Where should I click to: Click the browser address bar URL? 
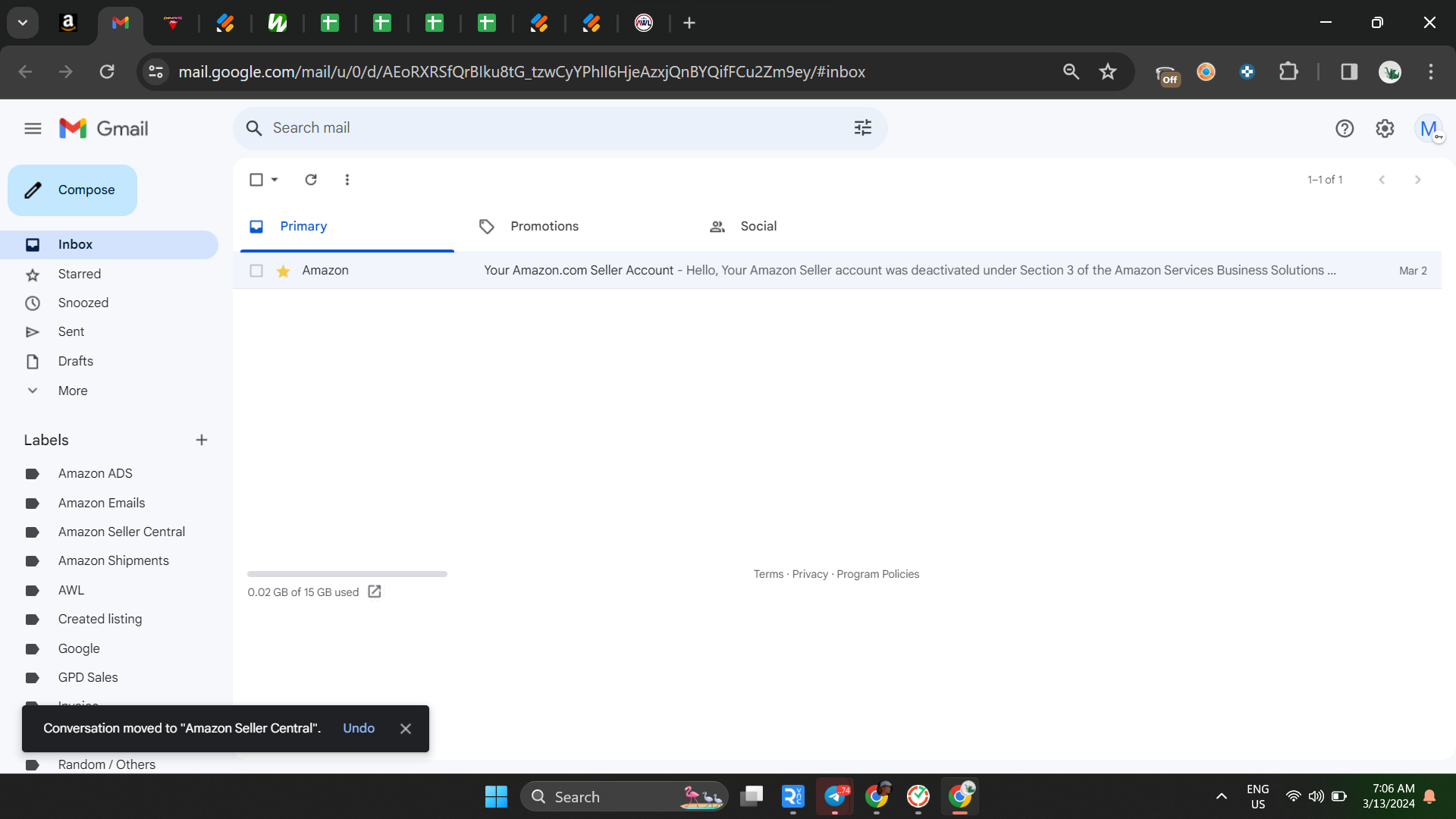pos(522,72)
